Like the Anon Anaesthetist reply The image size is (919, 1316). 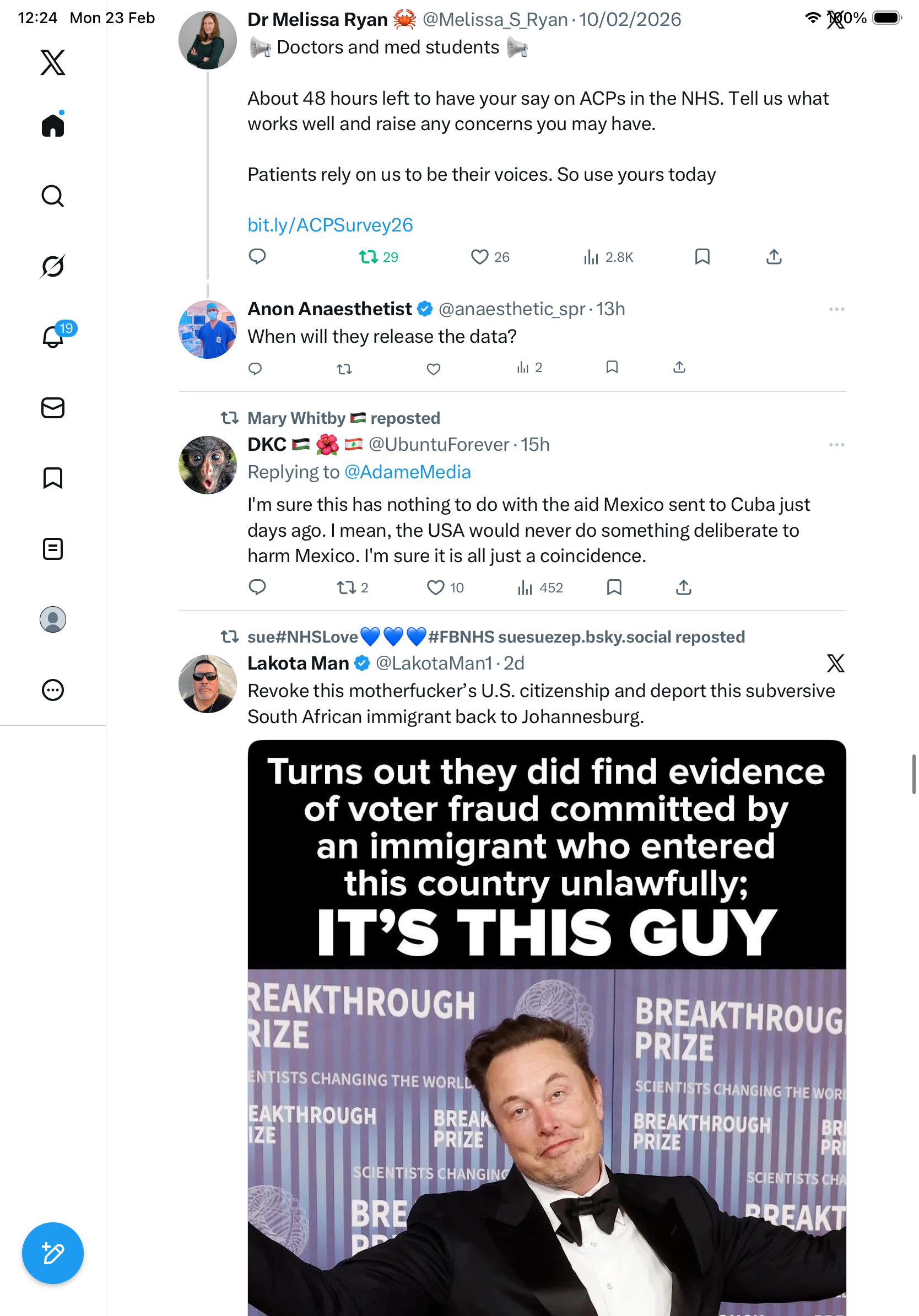tap(433, 369)
